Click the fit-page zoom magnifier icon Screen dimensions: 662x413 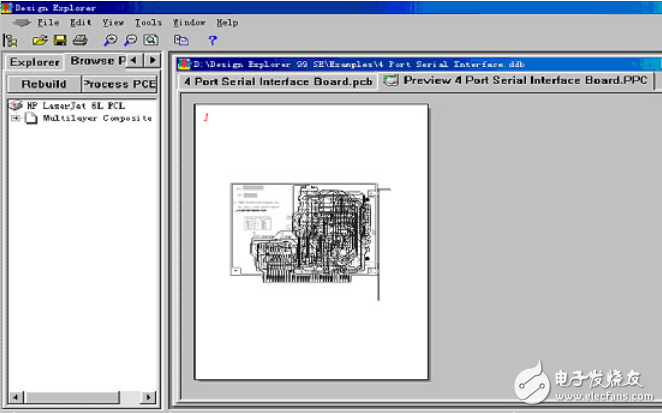(x=150, y=40)
